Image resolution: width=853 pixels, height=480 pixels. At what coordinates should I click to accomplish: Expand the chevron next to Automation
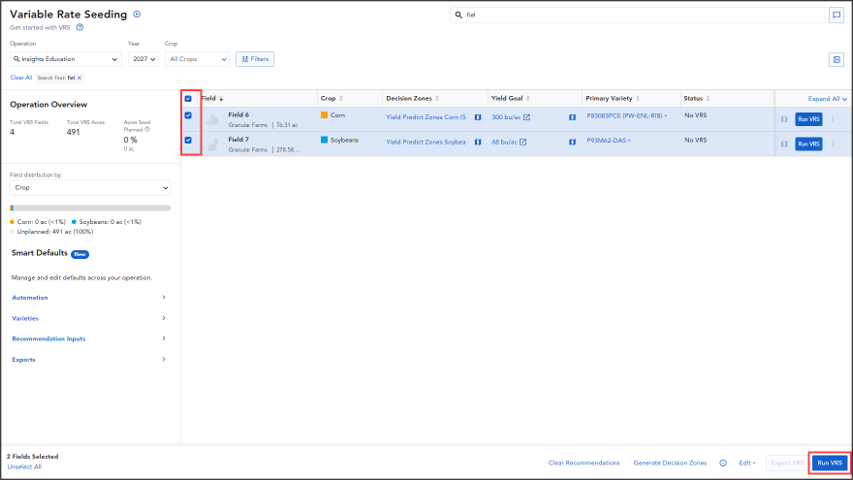click(164, 297)
